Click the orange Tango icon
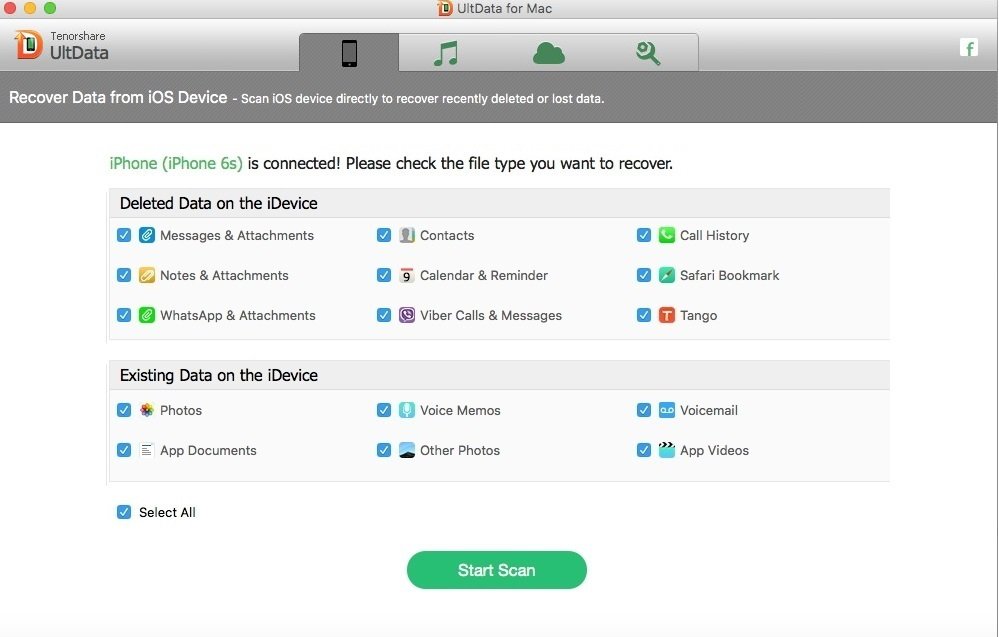Viewport: 999px width, 637px height. point(666,315)
